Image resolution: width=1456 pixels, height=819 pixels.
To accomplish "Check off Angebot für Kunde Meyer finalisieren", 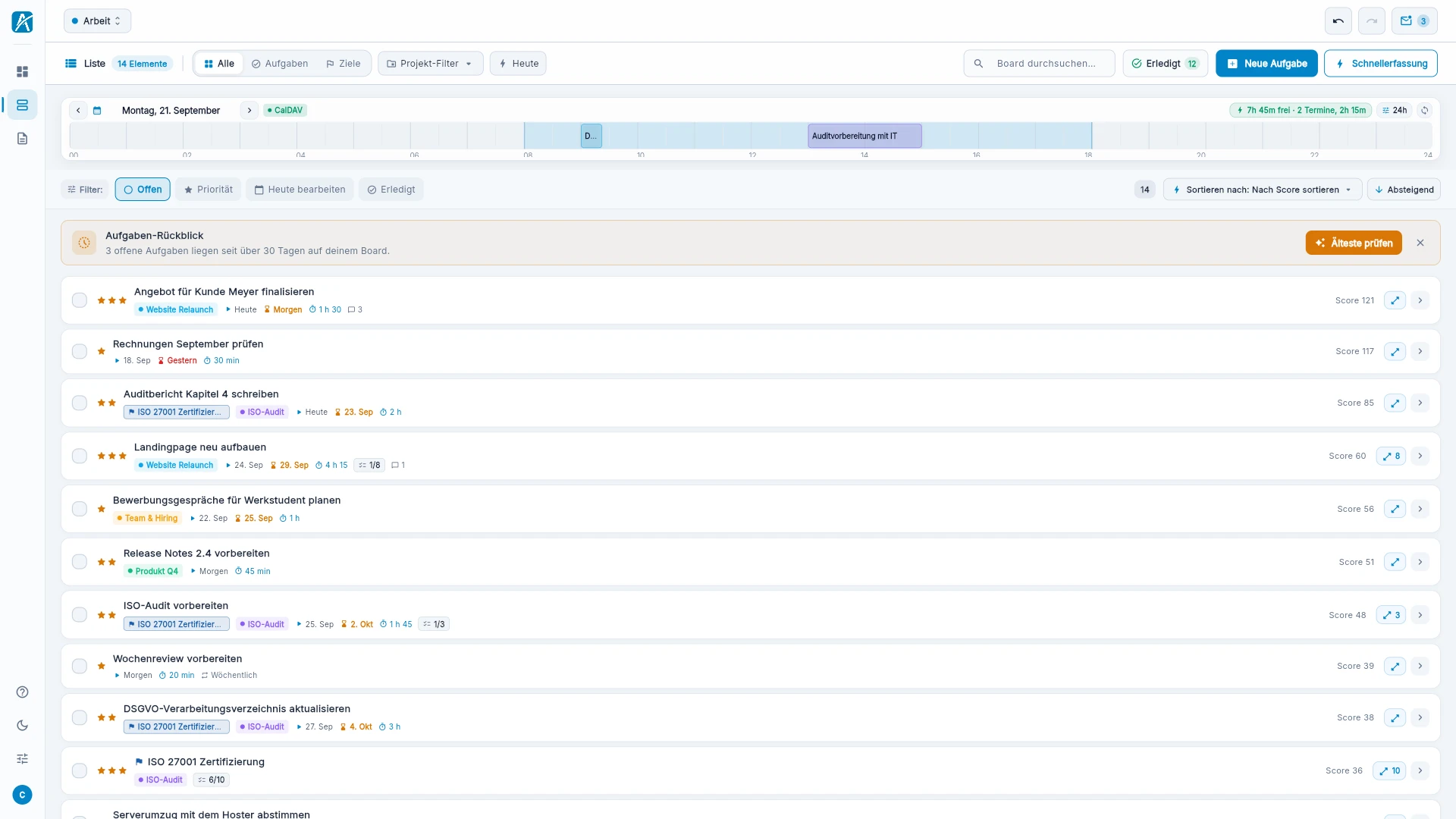I will pos(80,300).
